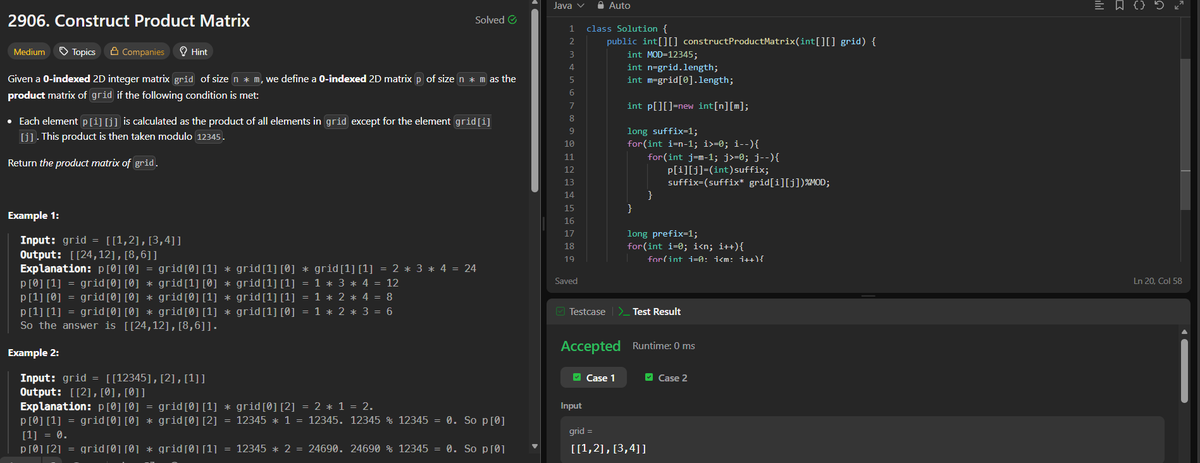Click the Runtime: 0 ms text
The image size is (1200, 463).
[664, 346]
